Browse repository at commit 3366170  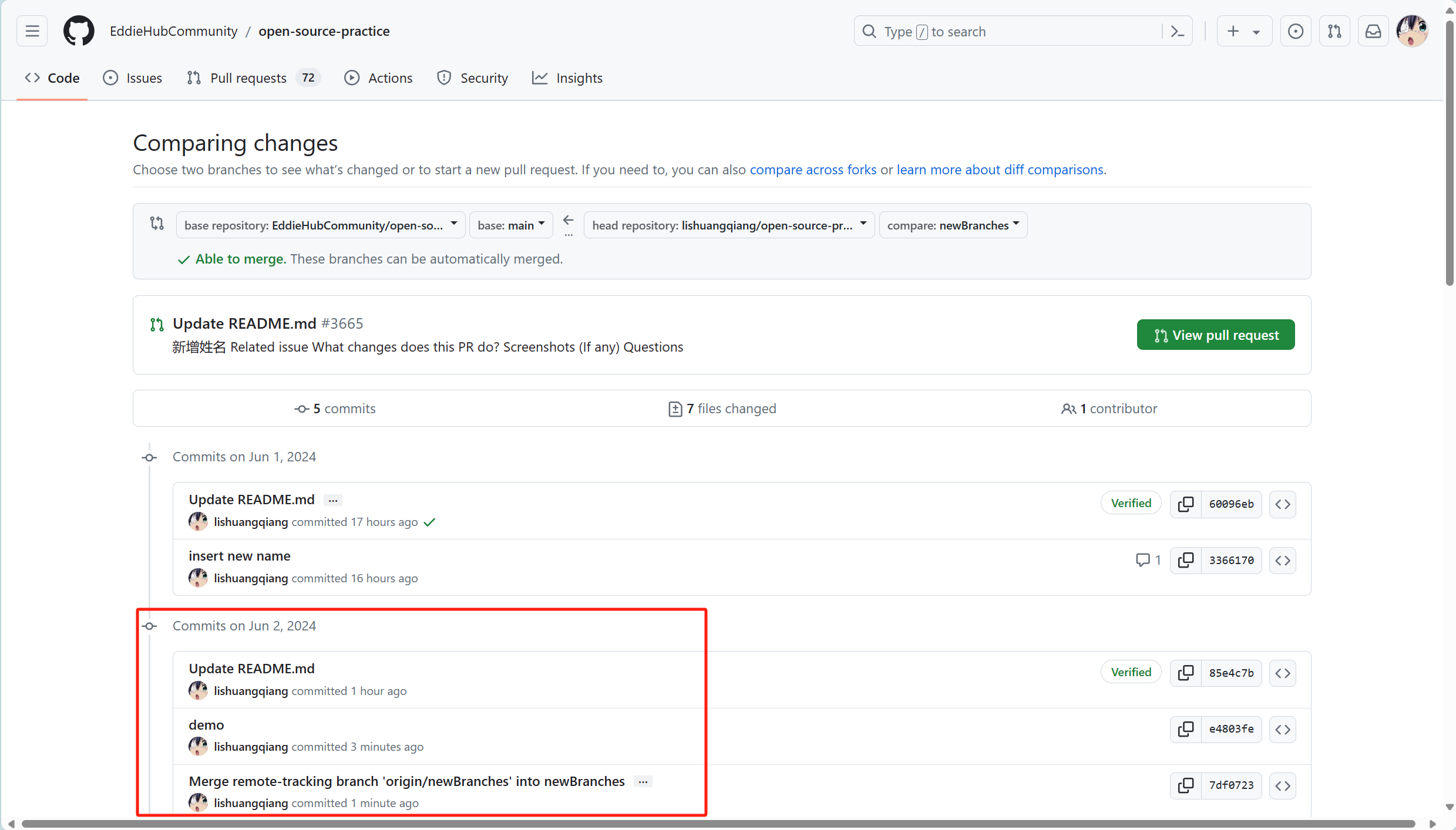pos(1282,560)
